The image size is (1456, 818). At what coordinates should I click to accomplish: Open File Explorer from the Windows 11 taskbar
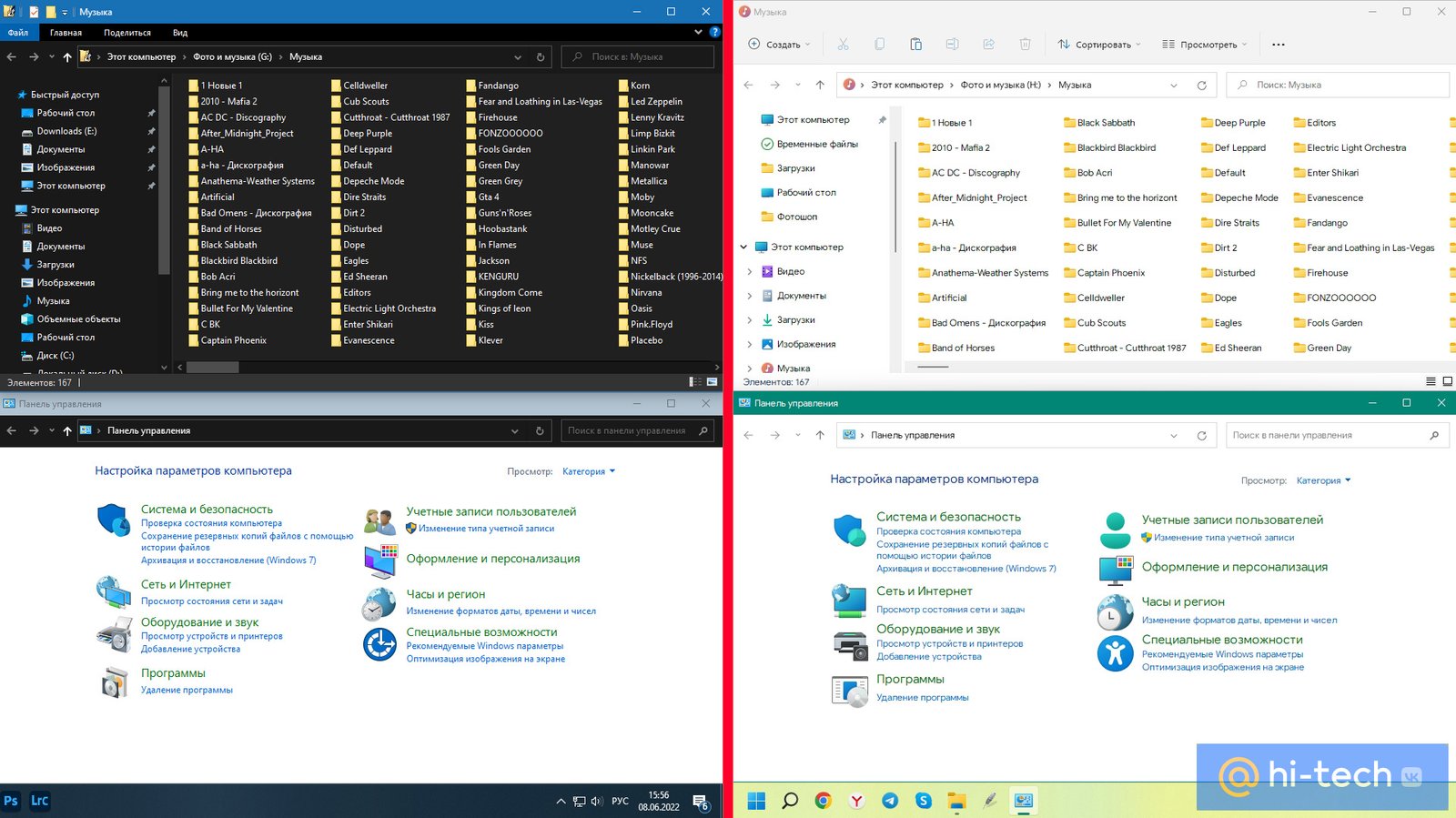pyautogui.click(x=956, y=801)
